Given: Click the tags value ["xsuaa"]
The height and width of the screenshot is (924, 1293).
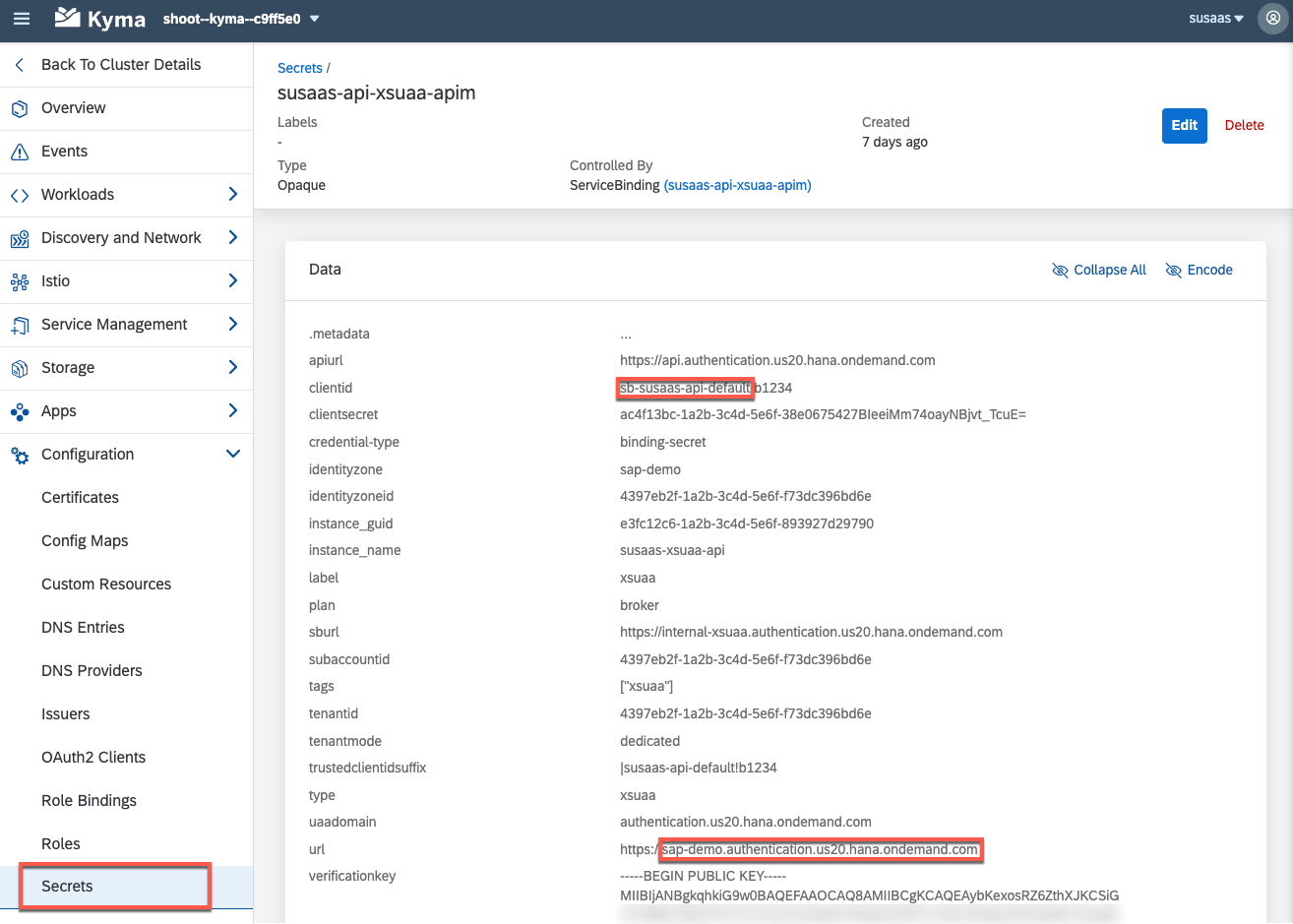Looking at the screenshot, I should click(x=646, y=686).
